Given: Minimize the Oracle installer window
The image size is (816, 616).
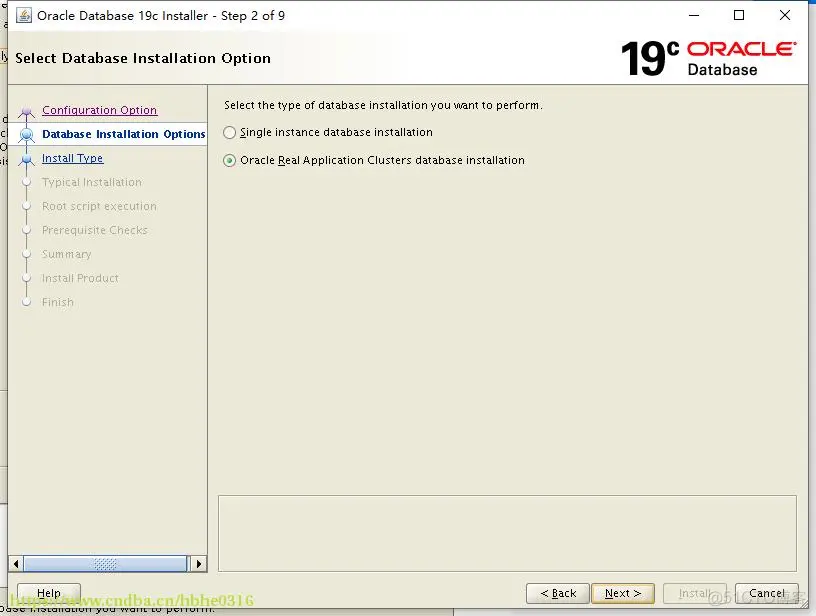Looking at the screenshot, I should click(x=694, y=16).
